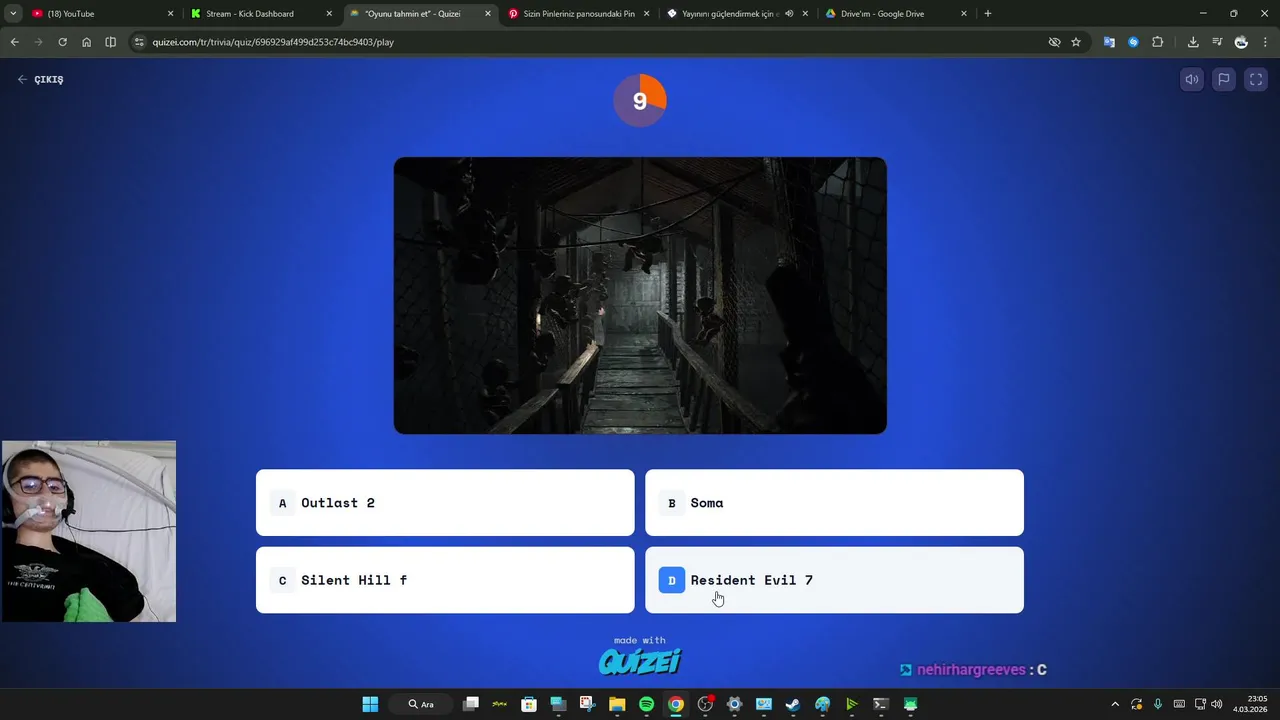1280x720 pixels.
Task: Open browser downloads
Action: (x=1193, y=42)
